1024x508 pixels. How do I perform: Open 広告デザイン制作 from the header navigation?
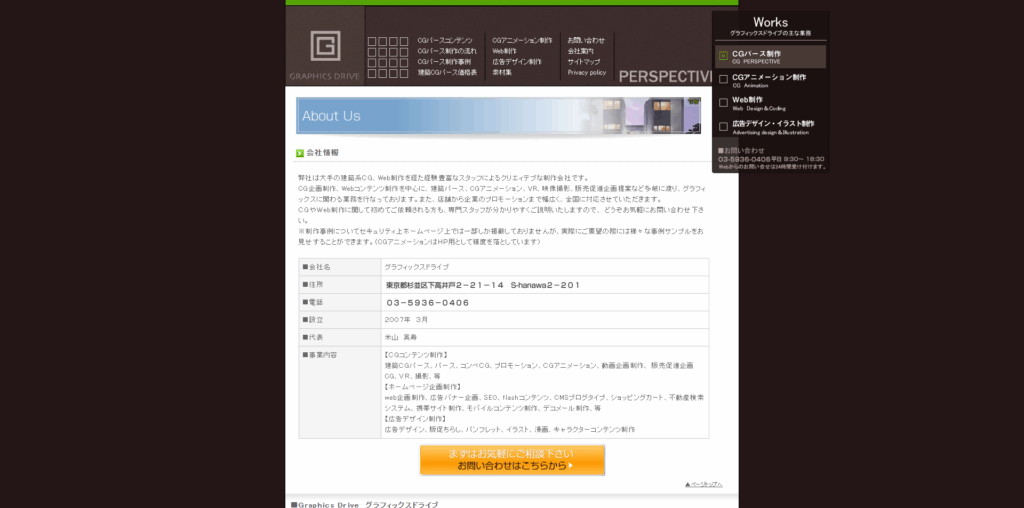click(516, 62)
